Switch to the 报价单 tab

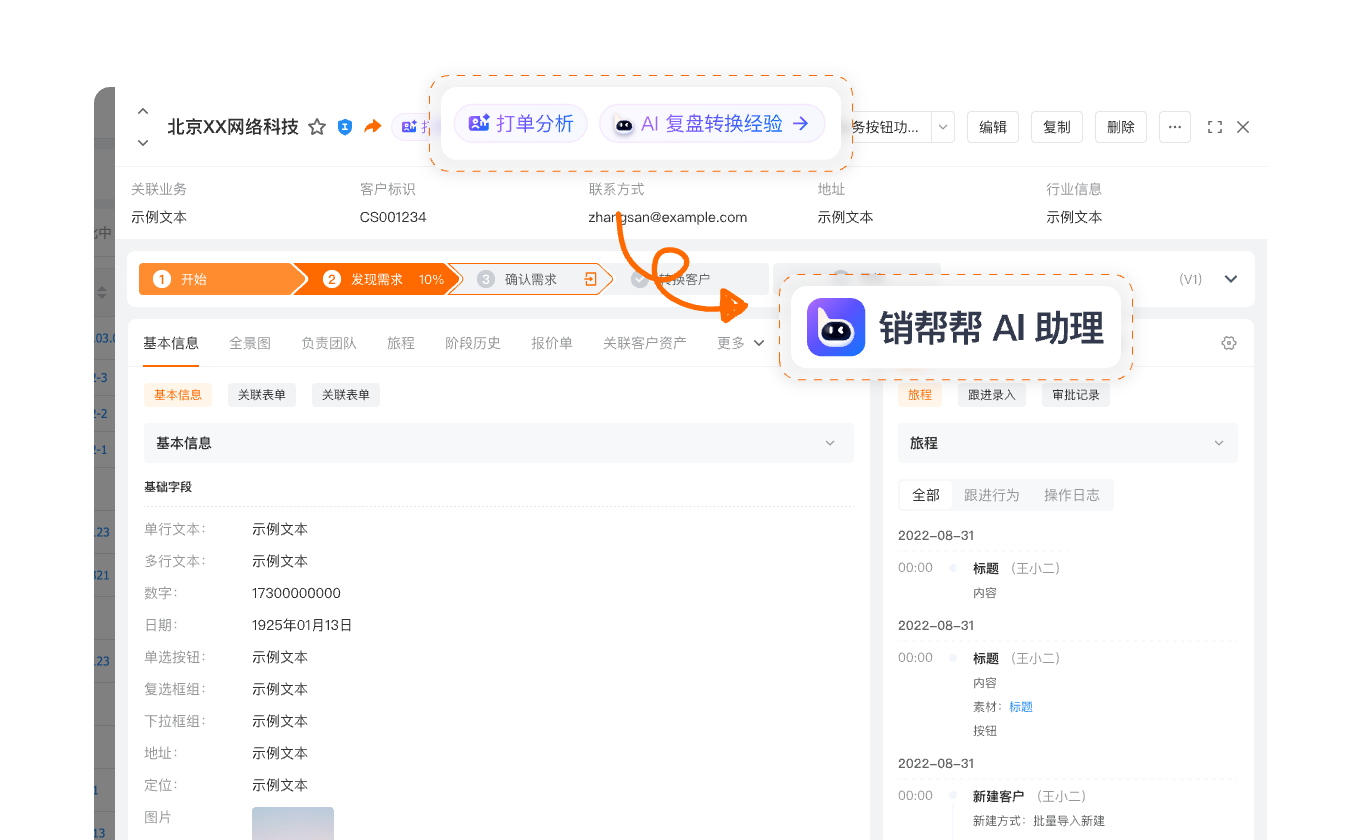coord(552,343)
